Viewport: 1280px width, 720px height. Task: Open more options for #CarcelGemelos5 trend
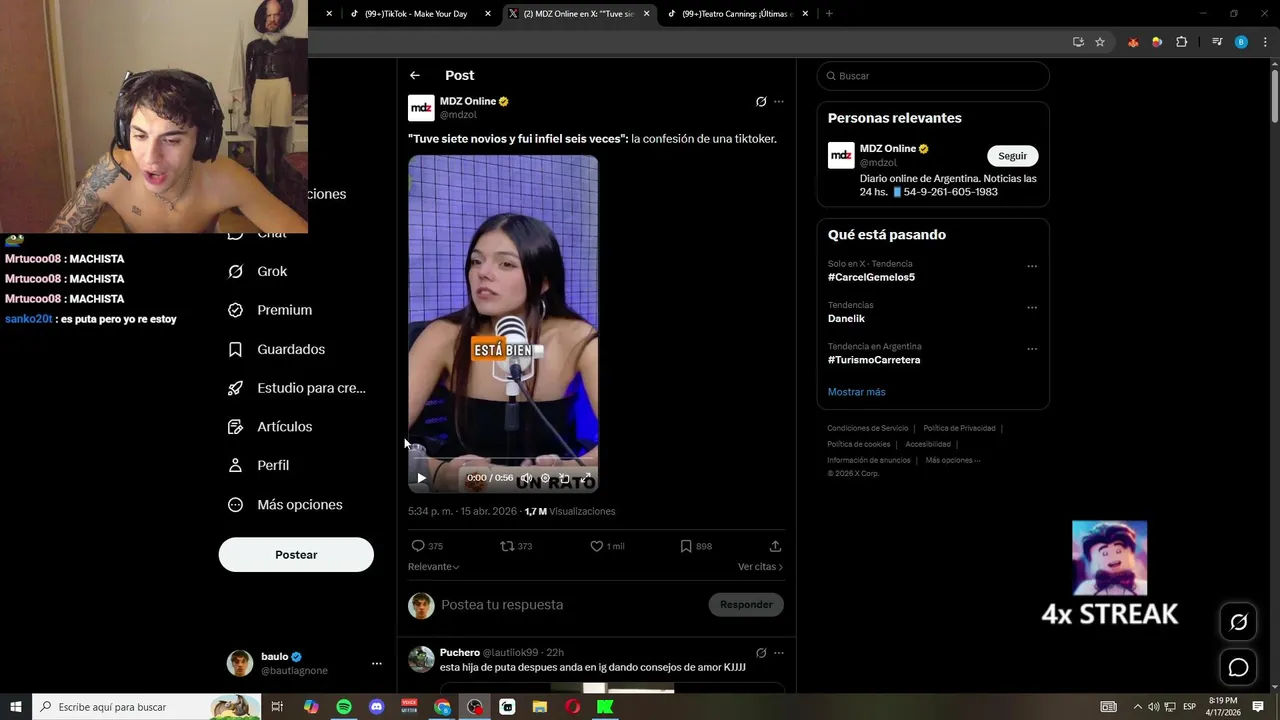1032,266
